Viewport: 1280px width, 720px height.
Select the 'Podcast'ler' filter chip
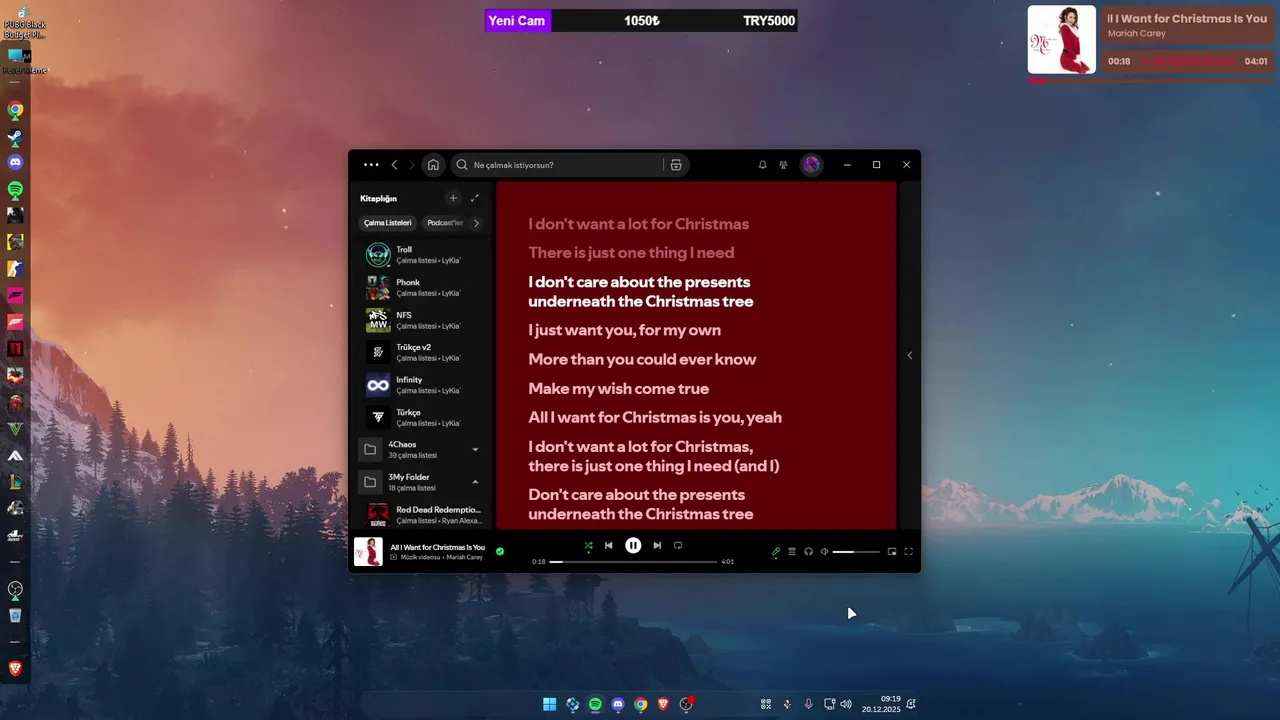pyautogui.click(x=446, y=223)
